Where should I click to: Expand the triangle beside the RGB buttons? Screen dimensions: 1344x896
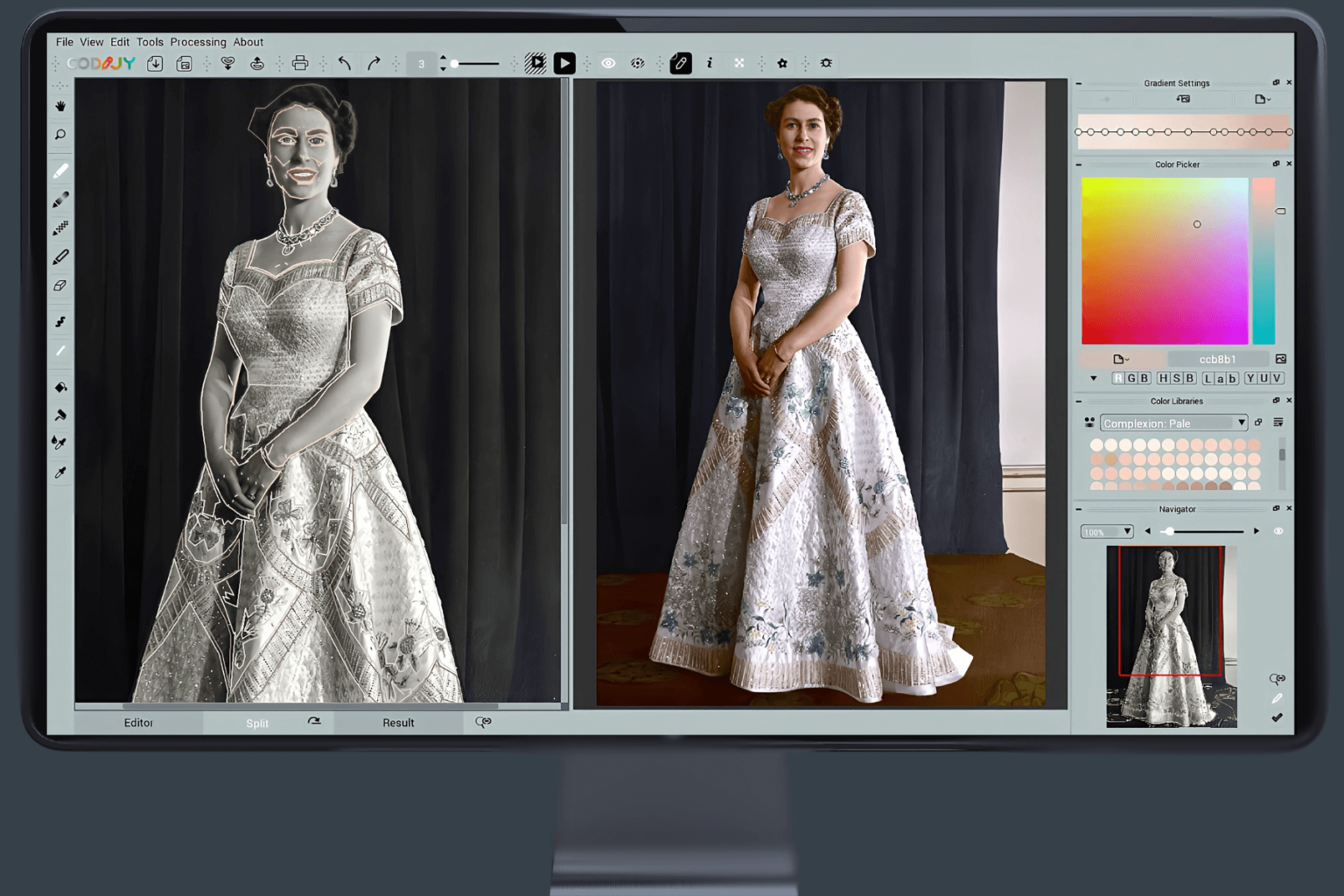(x=1094, y=378)
